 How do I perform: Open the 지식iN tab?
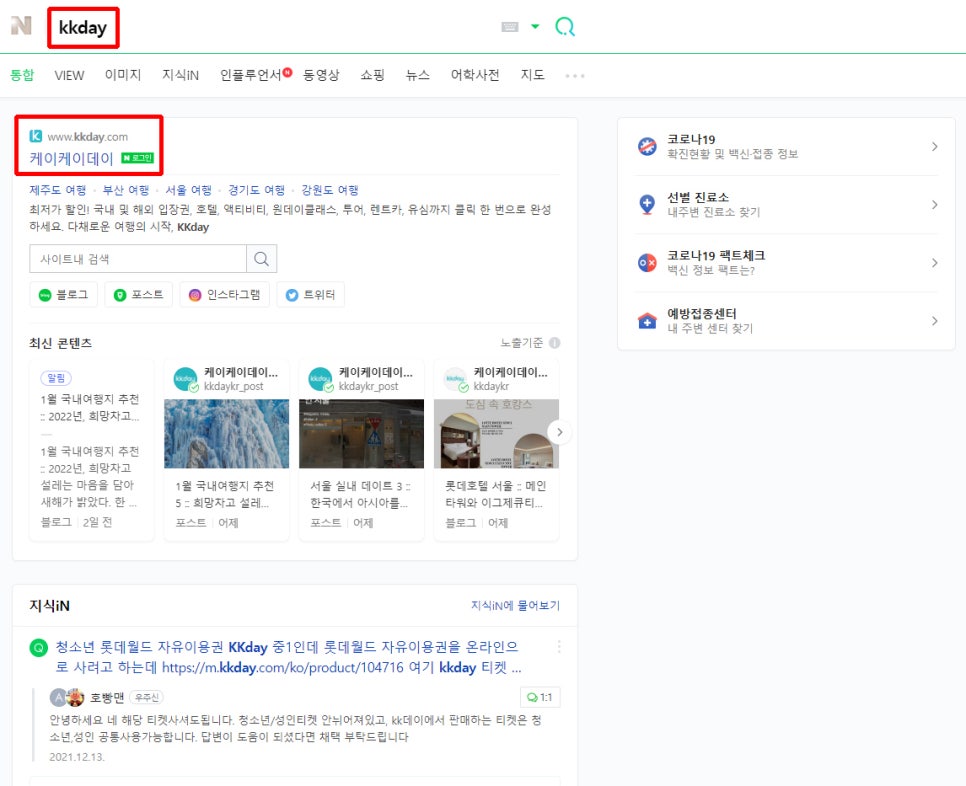point(180,75)
